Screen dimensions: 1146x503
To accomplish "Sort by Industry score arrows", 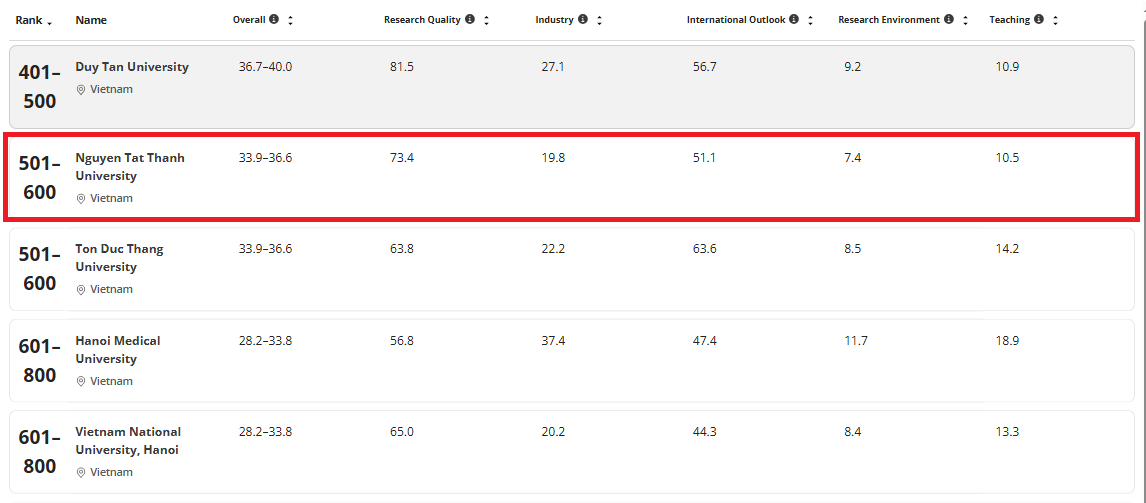I will [x=599, y=20].
